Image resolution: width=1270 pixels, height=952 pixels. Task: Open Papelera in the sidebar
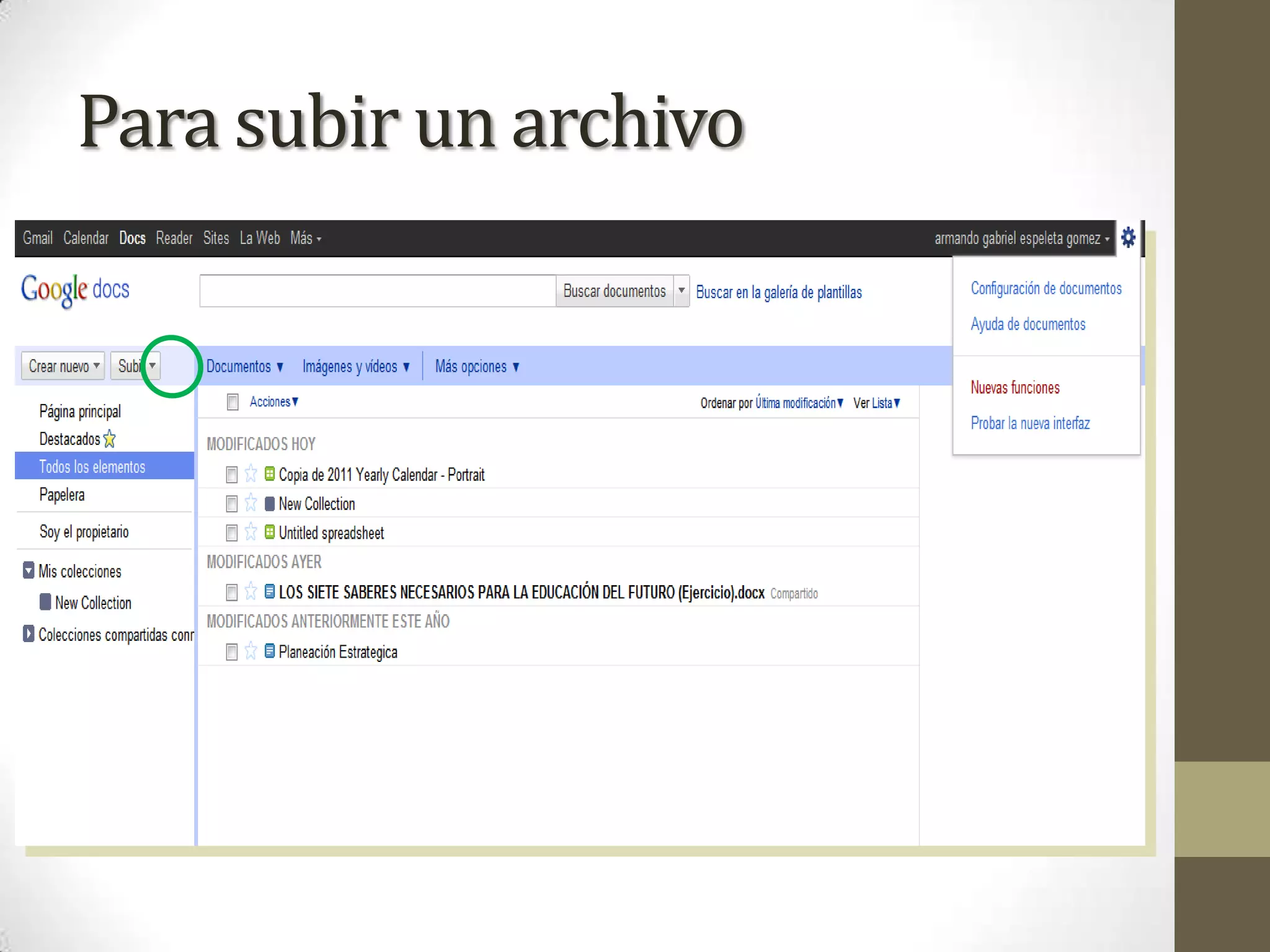[62, 495]
